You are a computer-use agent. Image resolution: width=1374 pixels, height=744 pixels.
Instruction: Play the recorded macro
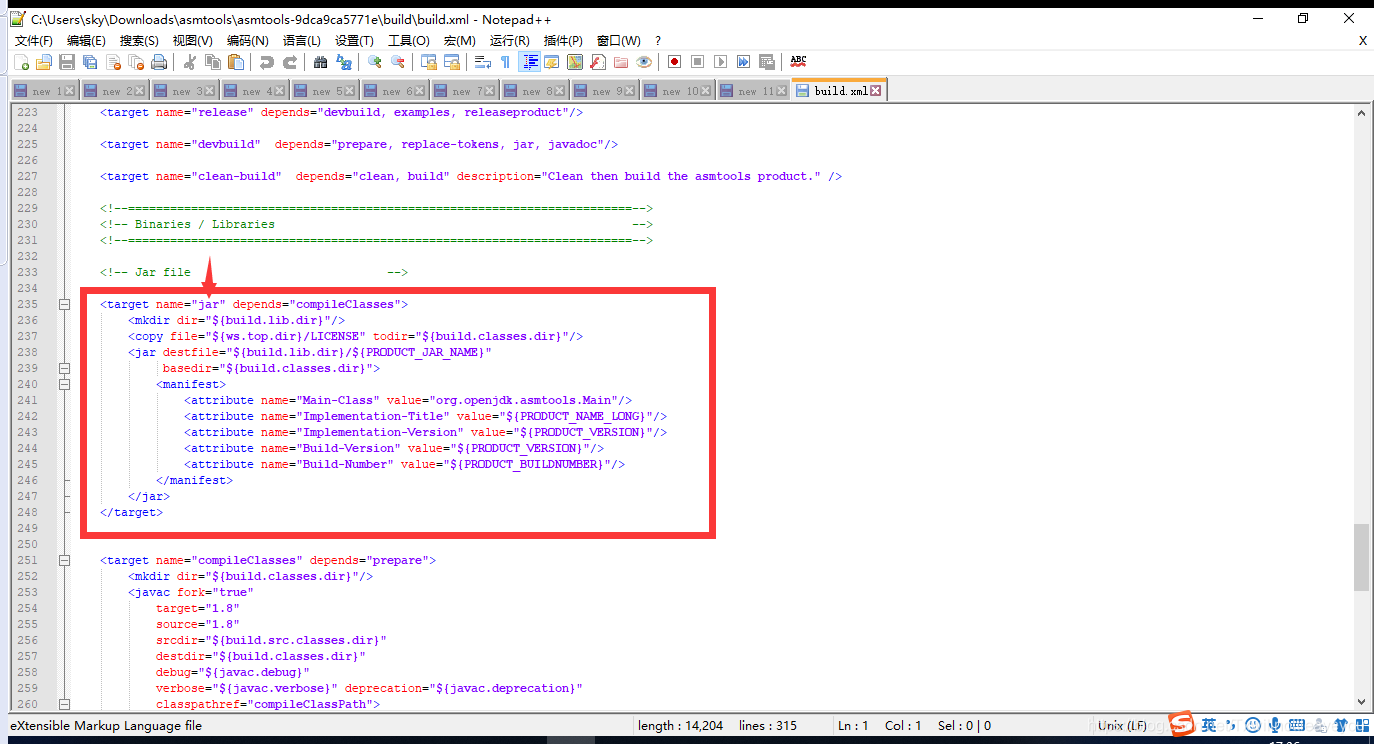[721, 62]
